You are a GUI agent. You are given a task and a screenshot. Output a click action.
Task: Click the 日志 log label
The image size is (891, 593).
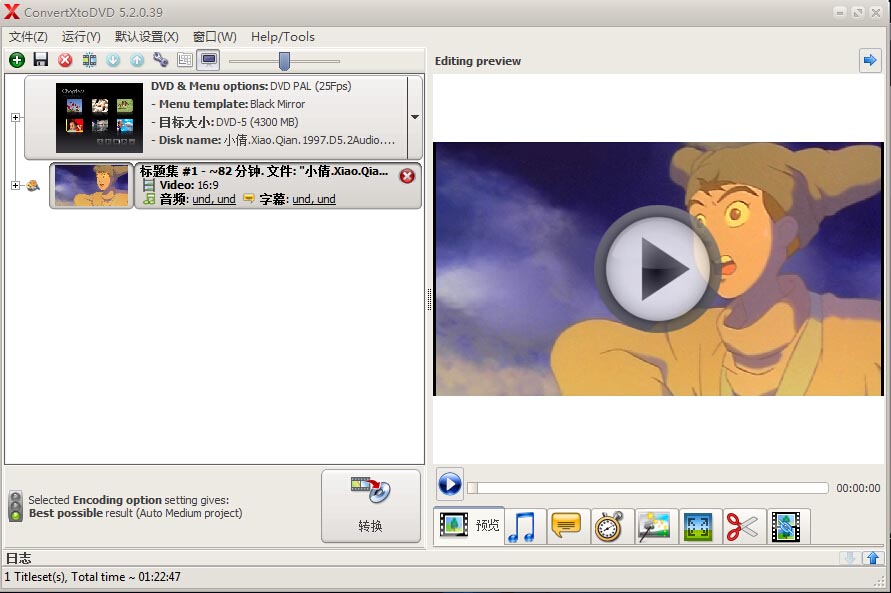tap(18, 558)
